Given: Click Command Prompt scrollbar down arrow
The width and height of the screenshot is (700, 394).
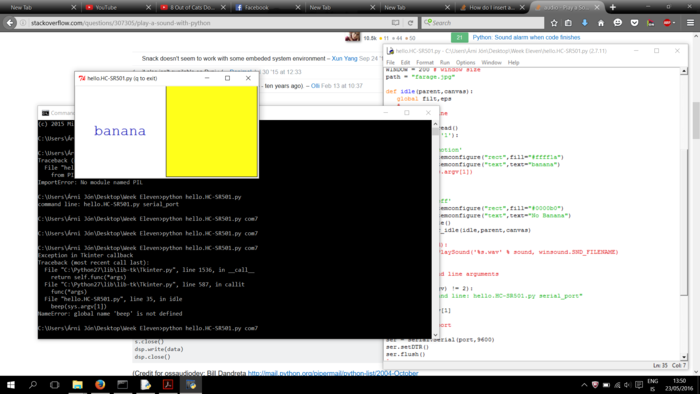Looking at the screenshot, I should [x=435, y=335].
